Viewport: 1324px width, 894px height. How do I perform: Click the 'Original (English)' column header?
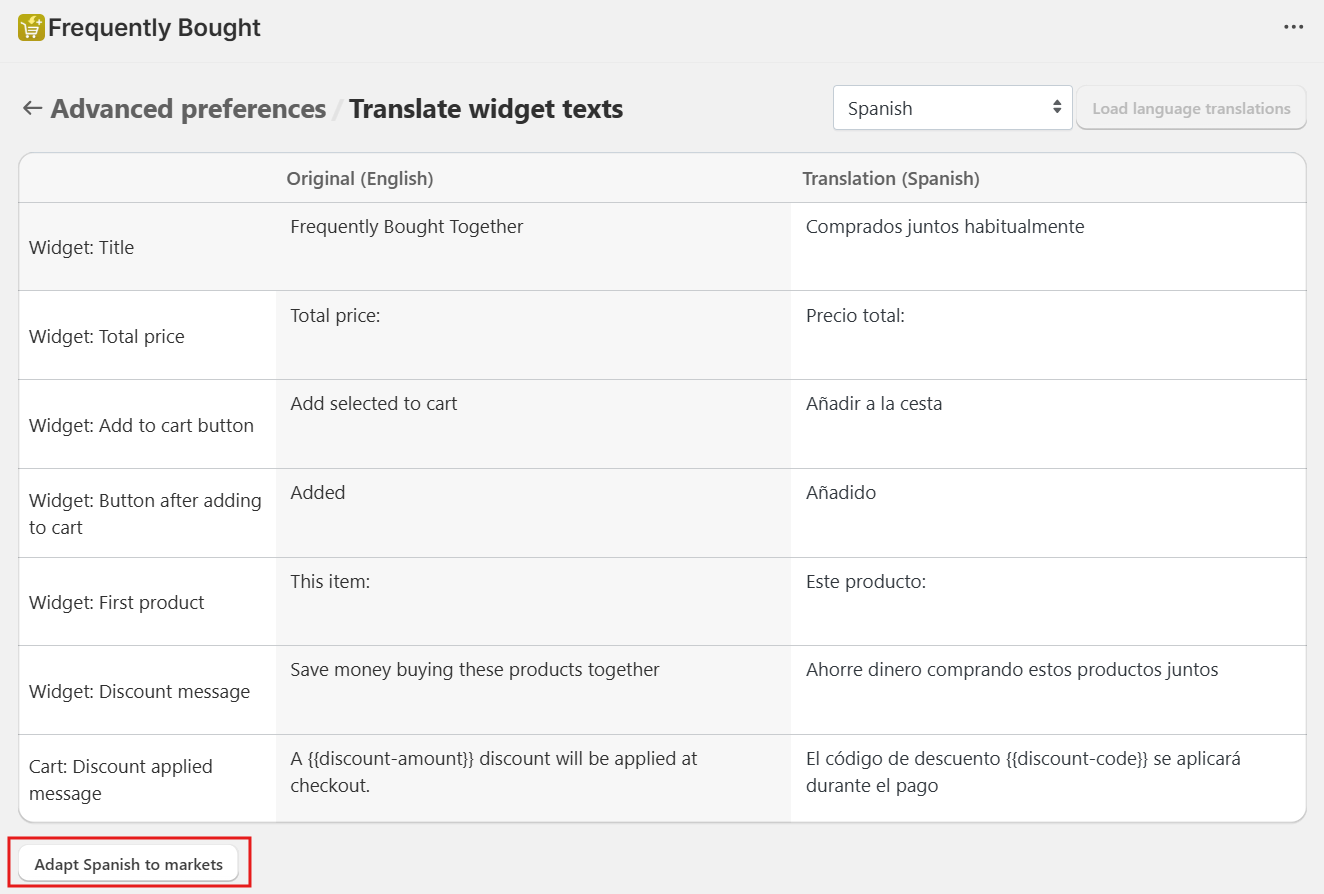click(360, 179)
